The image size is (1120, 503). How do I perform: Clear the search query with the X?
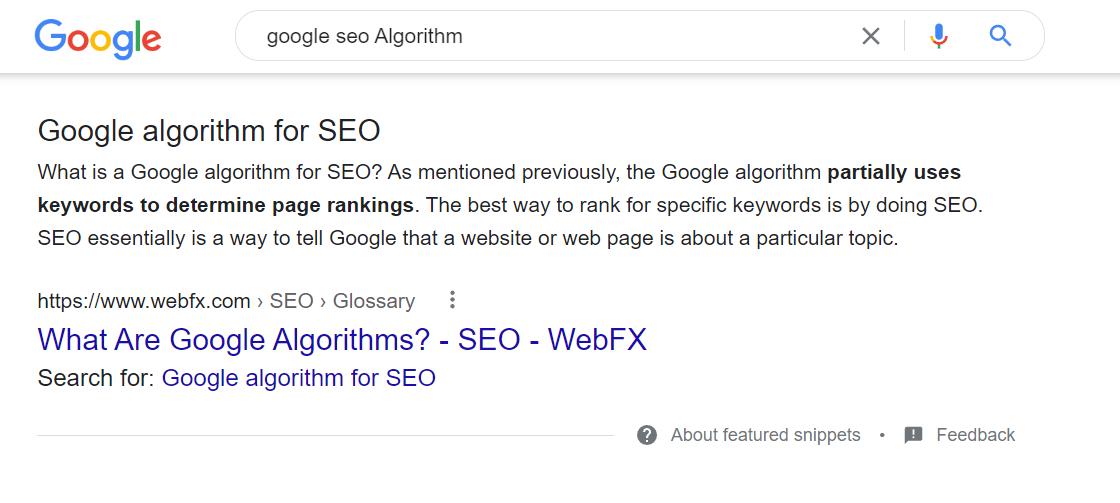point(871,37)
